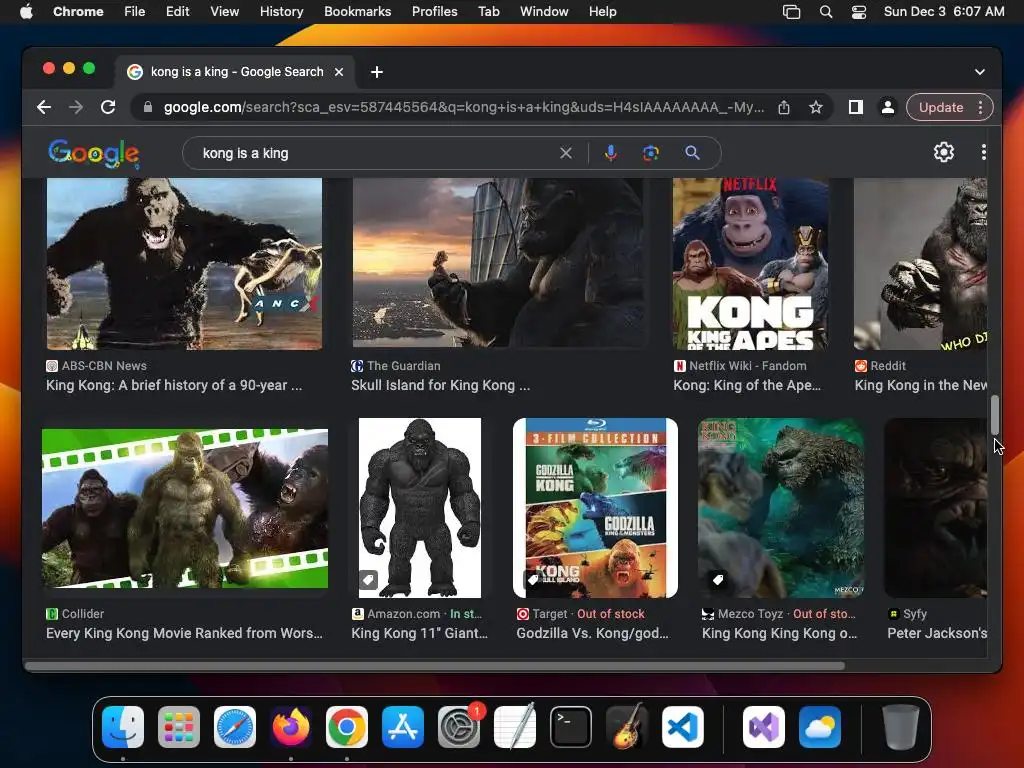Open the Bookmarks menu
Image resolution: width=1024 pixels, height=768 pixels.
point(357,12)
